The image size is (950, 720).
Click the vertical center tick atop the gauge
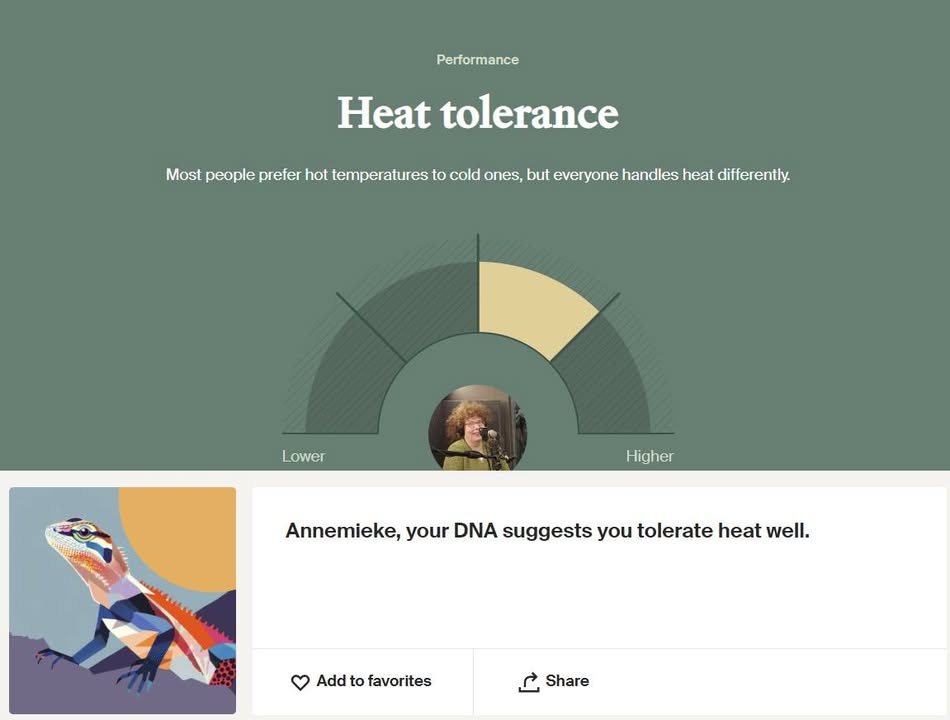477,248
